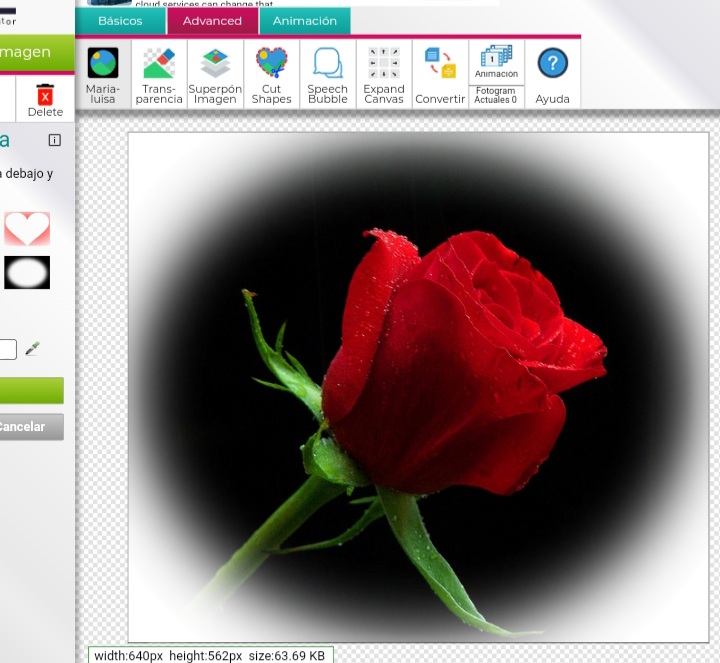
Task: Click the info icon in side panel
Action: tap(54, 140)
